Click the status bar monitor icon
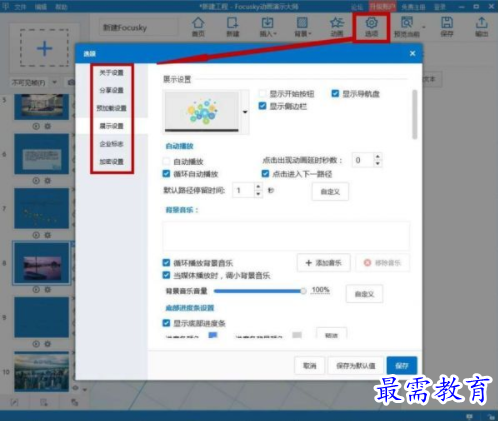This screenshot has width=498, height=421. click(x=469, y=416)
